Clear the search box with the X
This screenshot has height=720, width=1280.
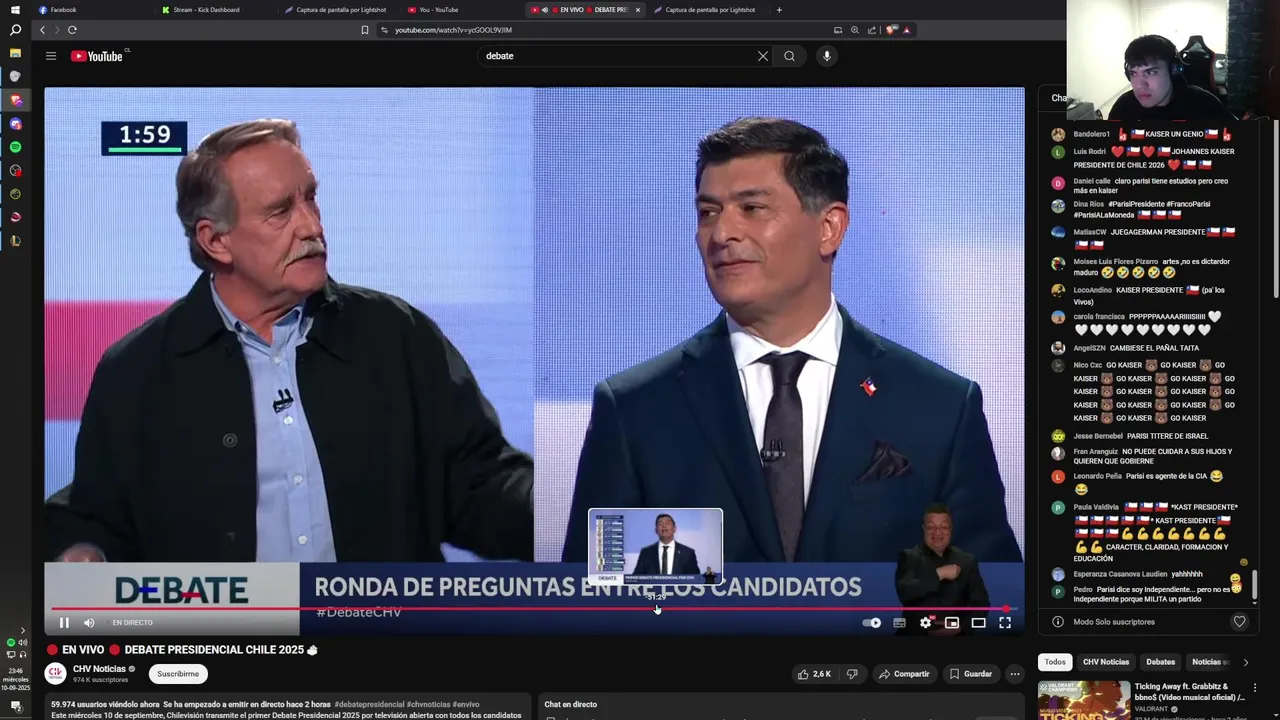coord(763,56)
